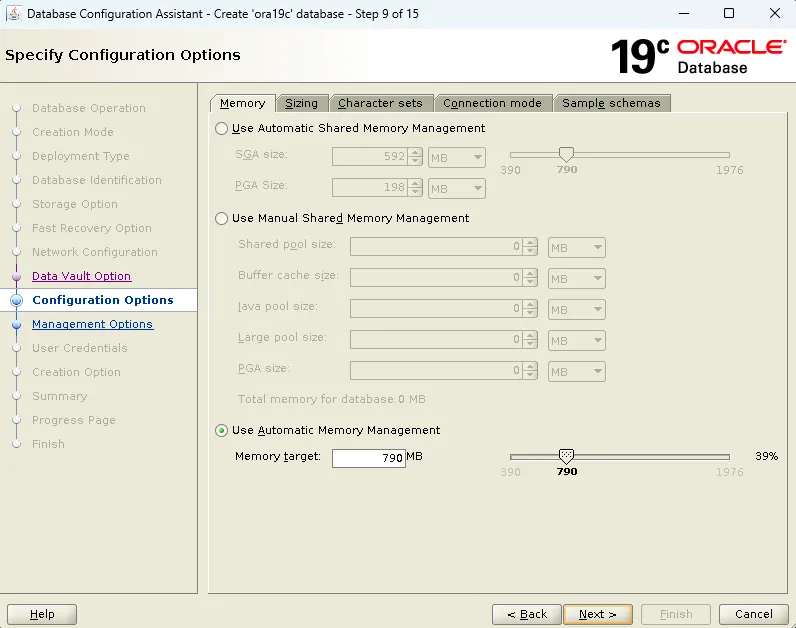
Task: Cancel the database creation wizard
Action: point(754,614)
